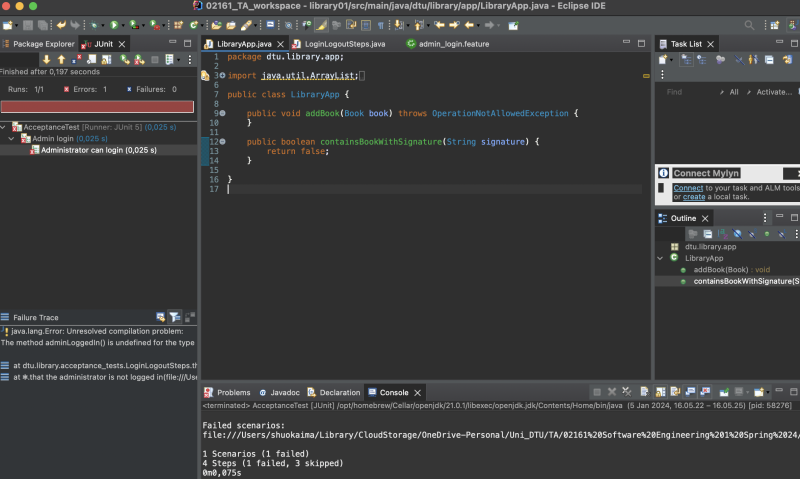
Task: Collapse the AcceptanceTest tree node
Action: pos(4,127)
